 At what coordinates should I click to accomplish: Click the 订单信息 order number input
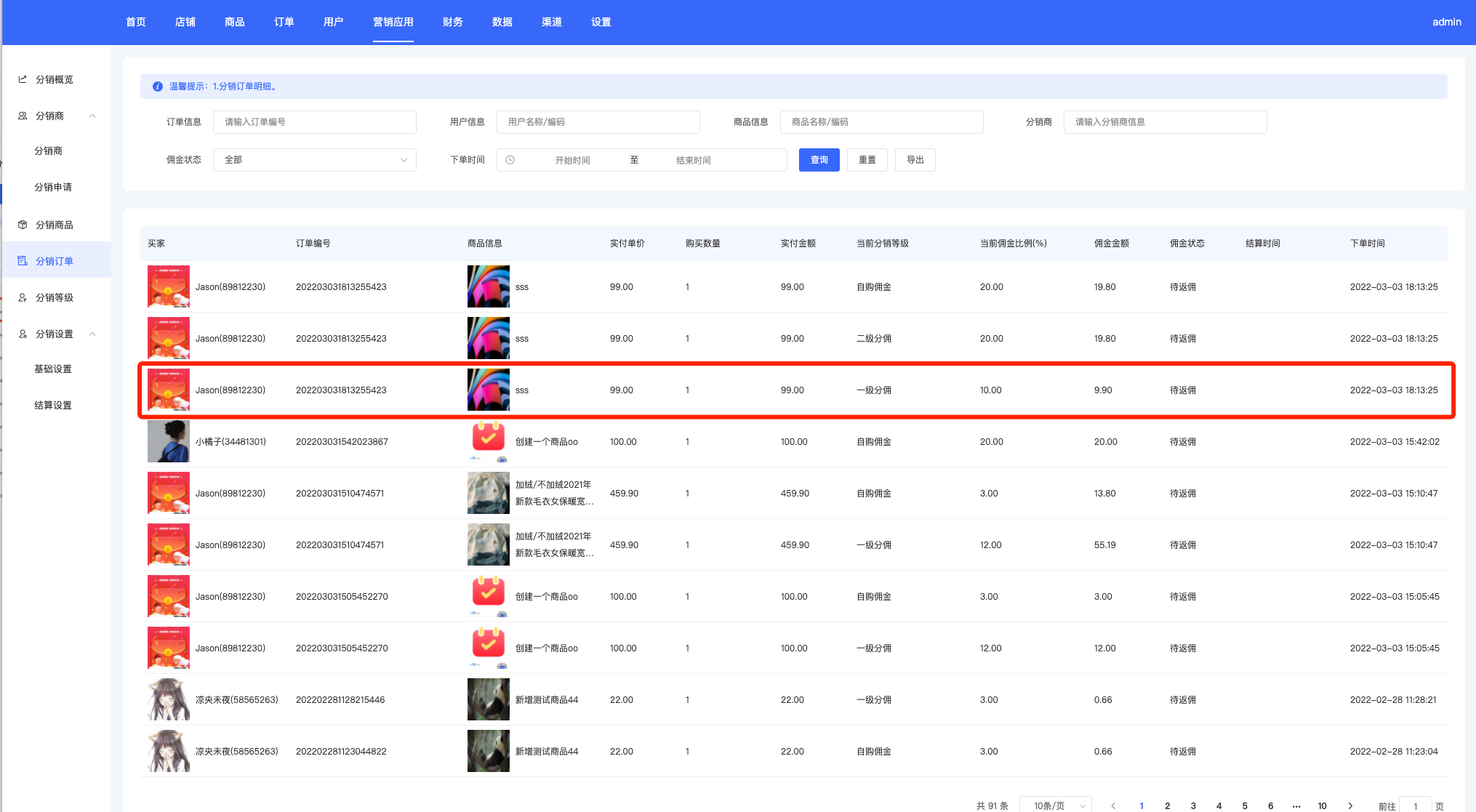pyautogui.click(x=314, y=122)
